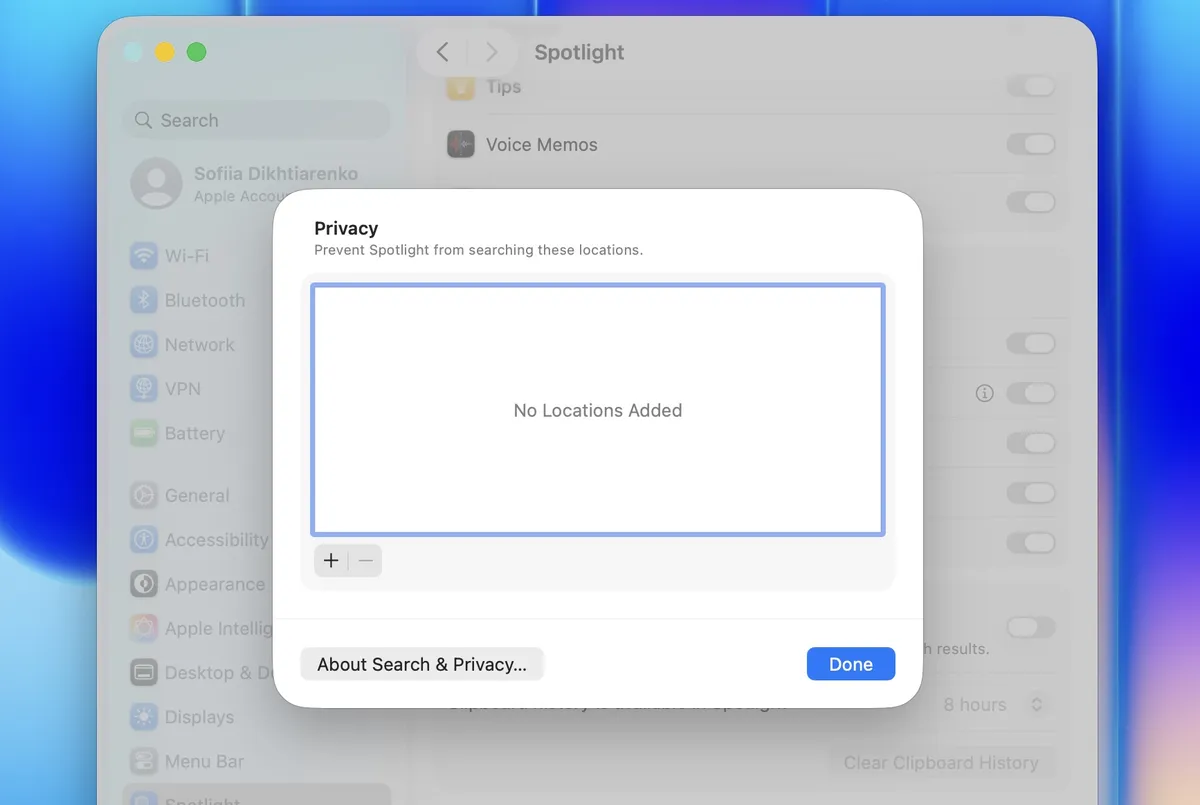Click the "No Locations Added" placeholder text

point(598,410)
